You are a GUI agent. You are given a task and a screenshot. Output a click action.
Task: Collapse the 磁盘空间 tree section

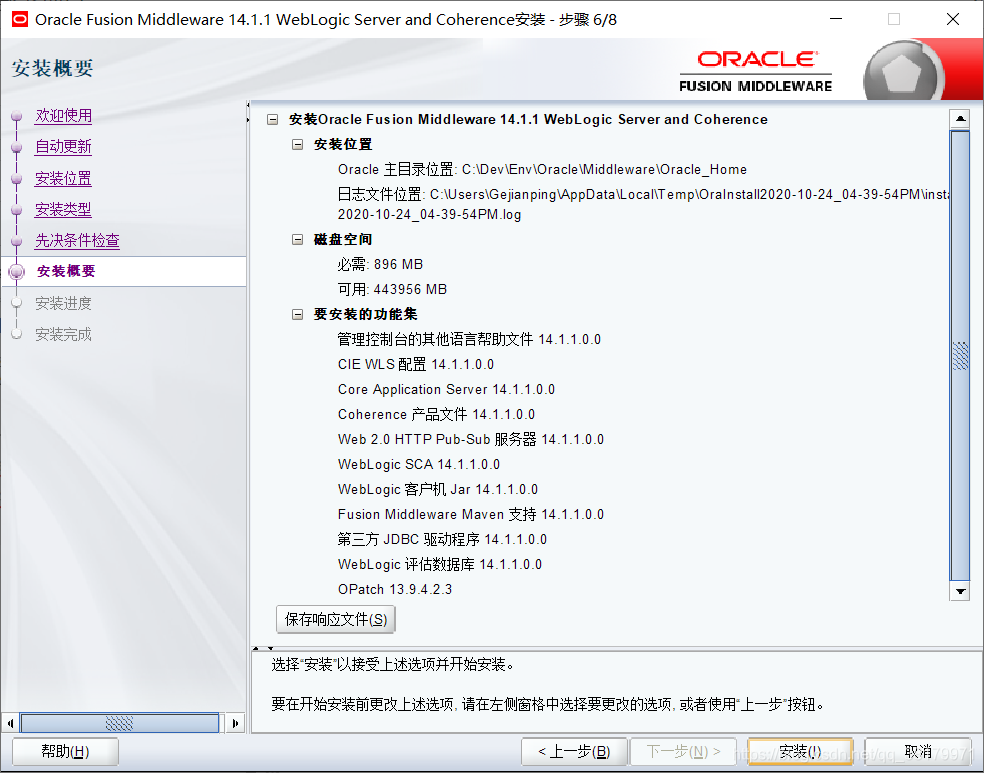coord(297,239)
